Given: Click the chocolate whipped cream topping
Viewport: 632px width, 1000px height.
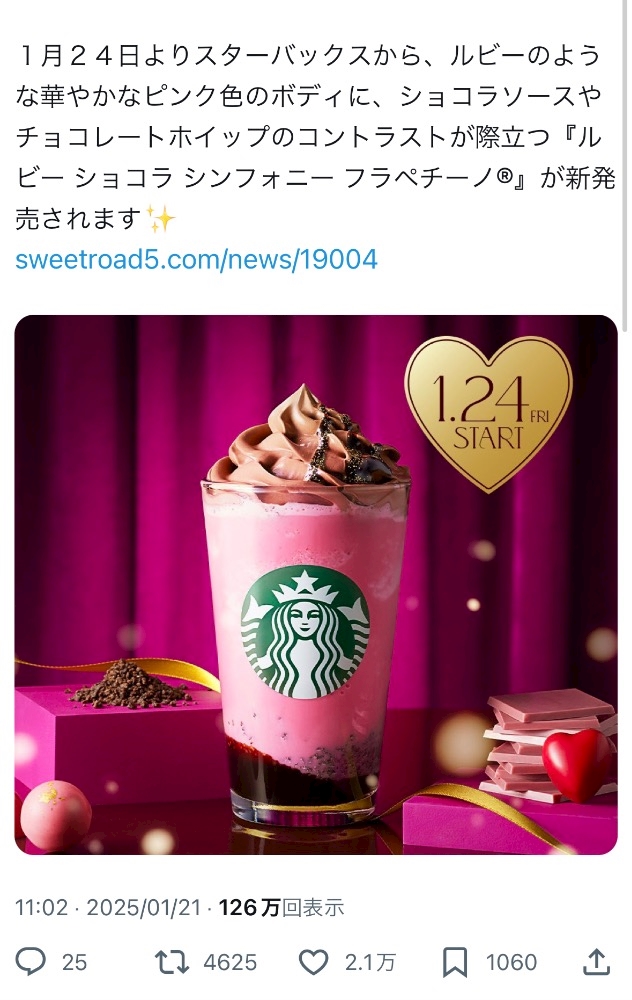Looking at the screenshot, I should tap(307, 439).
